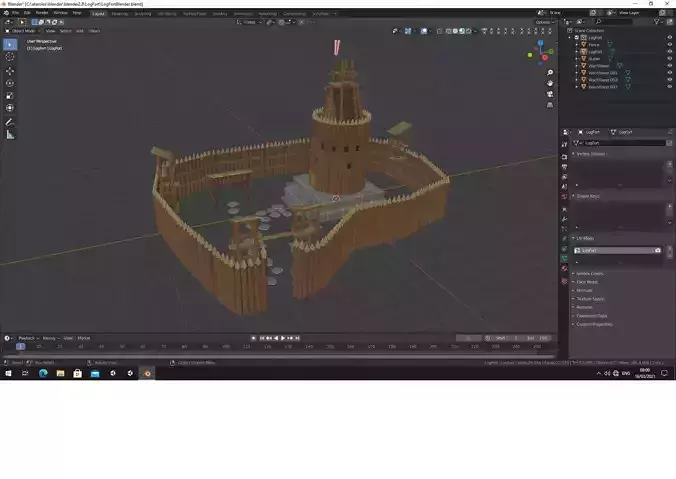Collapse the Vertex Groups panel
This screenshot has width=676, height=479.
click(589, 154)
